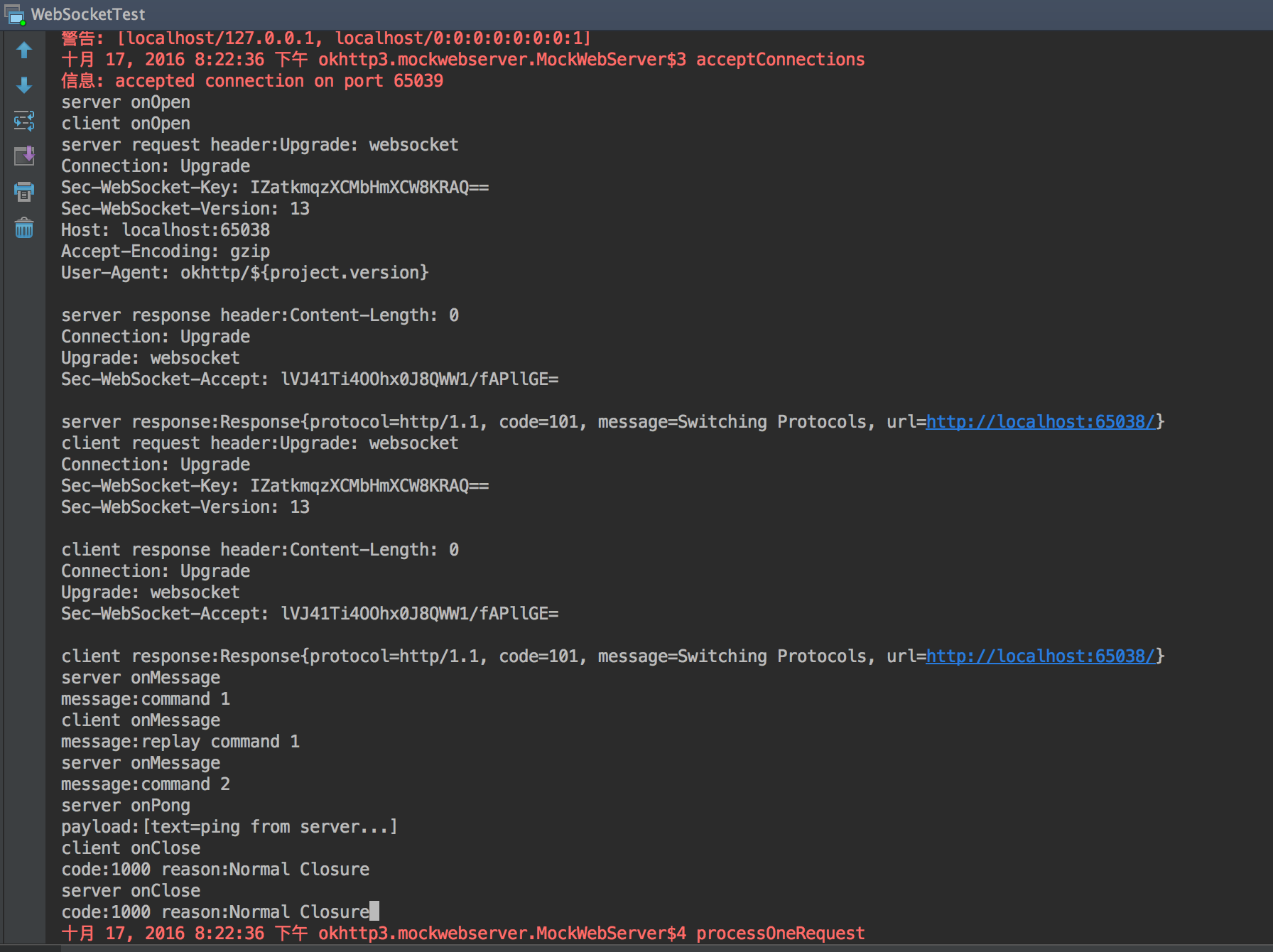Click the red warning line listing localhost addresses
Image resolution: width=1273 pixels, height=952 pixels.
pos(326,38)
